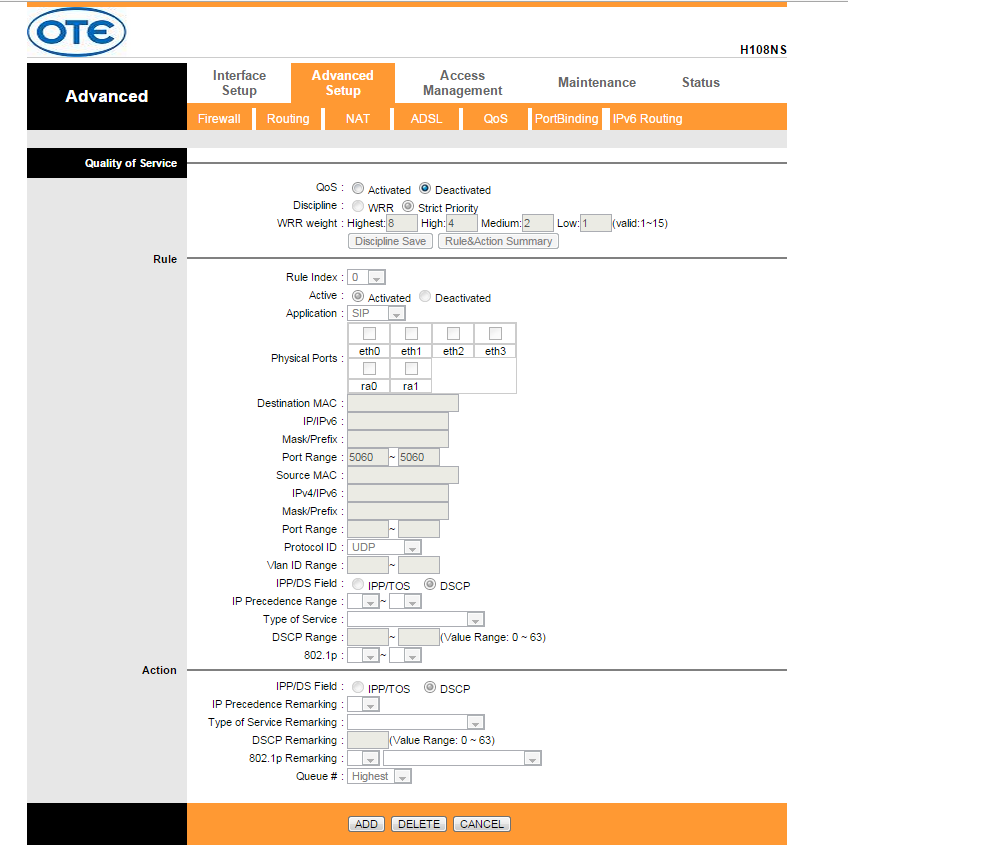1008x855 pixels.
Task: Select IPP/TOS in Rule section
Action: coord(358,584)
